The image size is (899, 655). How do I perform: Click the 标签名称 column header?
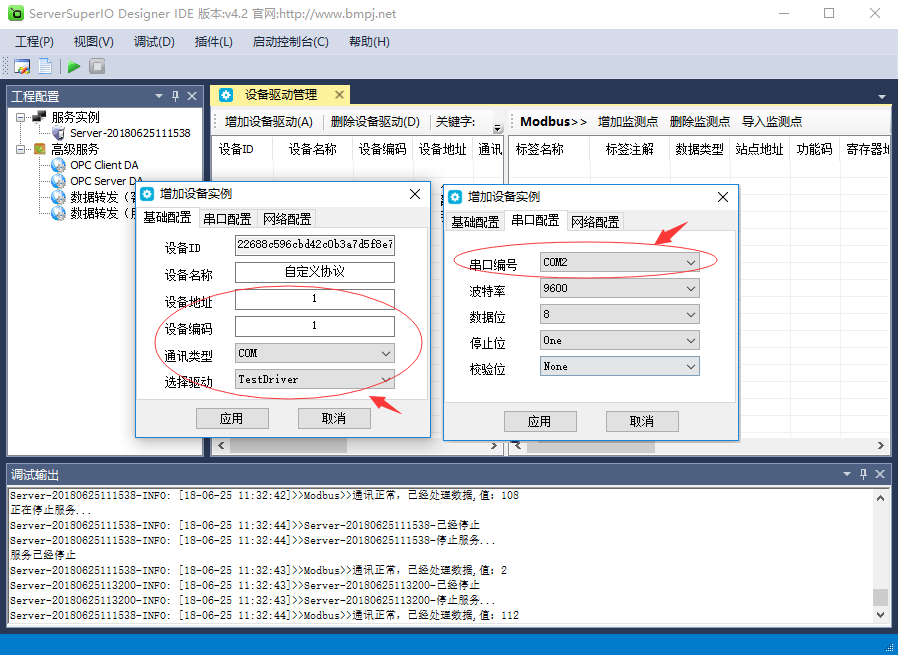pos(540,150)
